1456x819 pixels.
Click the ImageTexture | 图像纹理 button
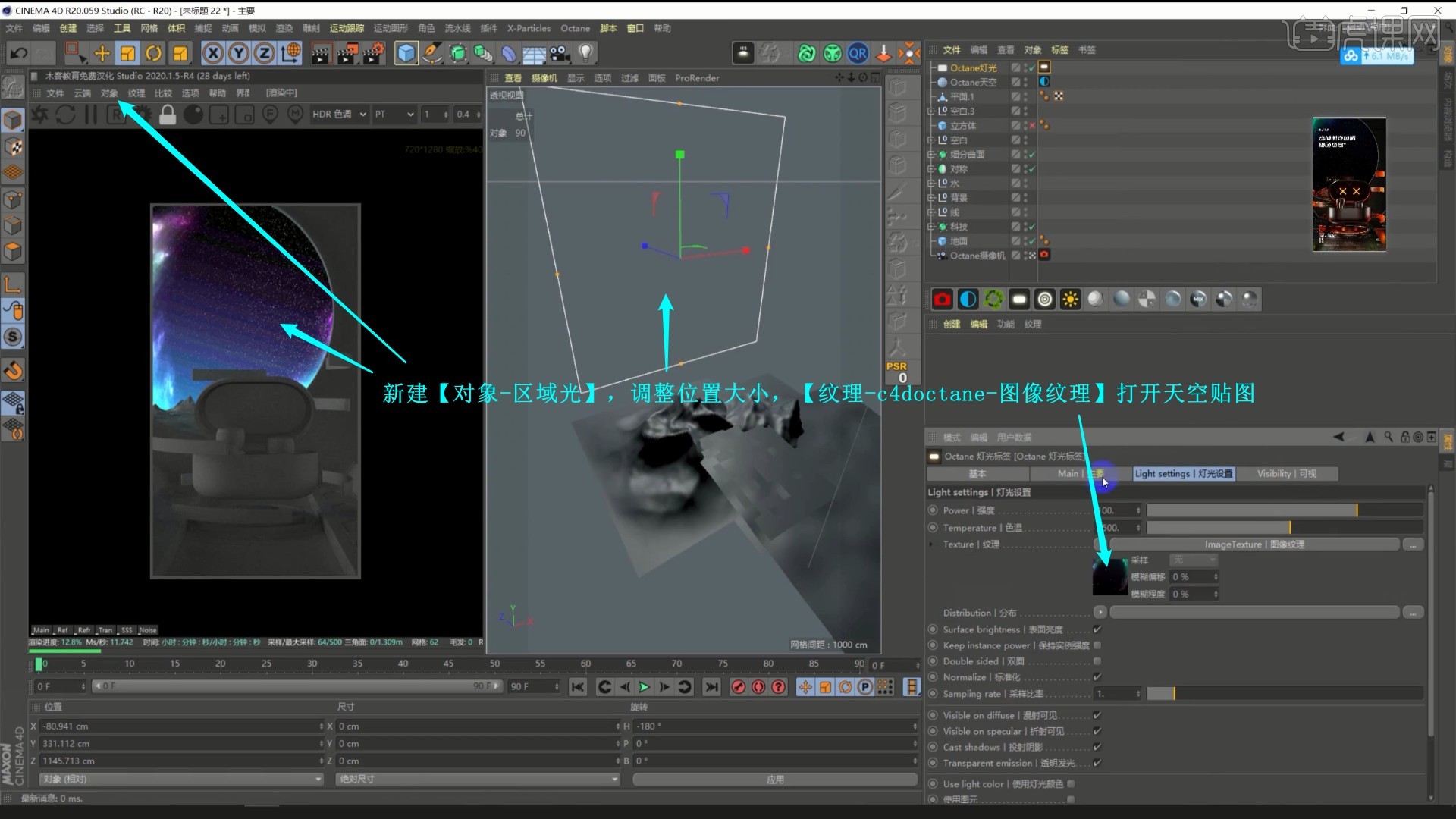coord(1254,544)
